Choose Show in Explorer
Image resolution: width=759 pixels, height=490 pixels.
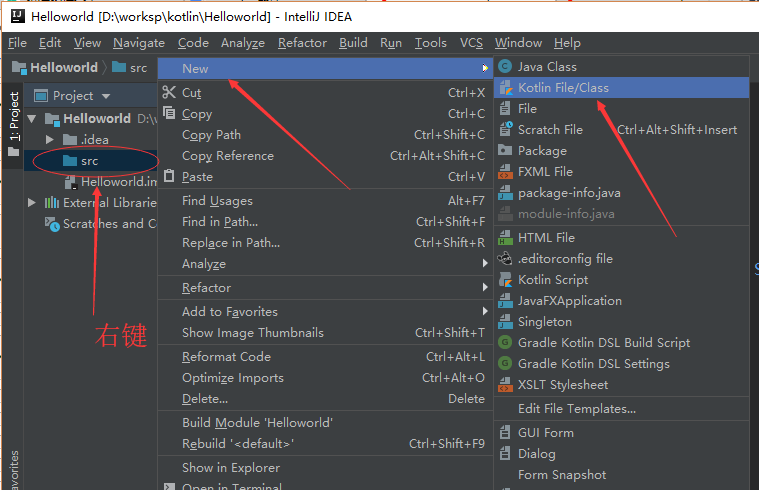tap(325, 468)
